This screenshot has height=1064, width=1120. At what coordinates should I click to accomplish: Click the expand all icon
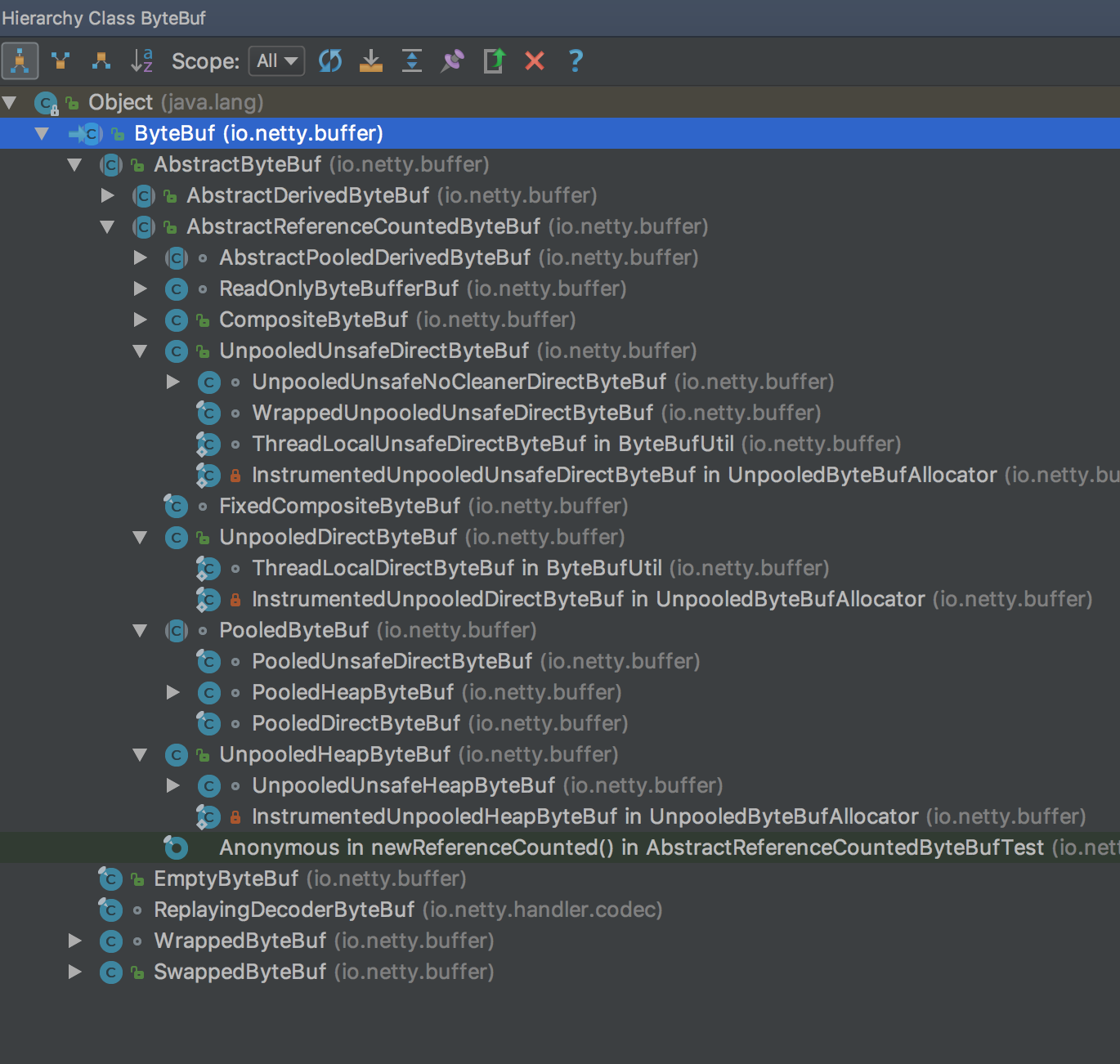click(412, 61)
